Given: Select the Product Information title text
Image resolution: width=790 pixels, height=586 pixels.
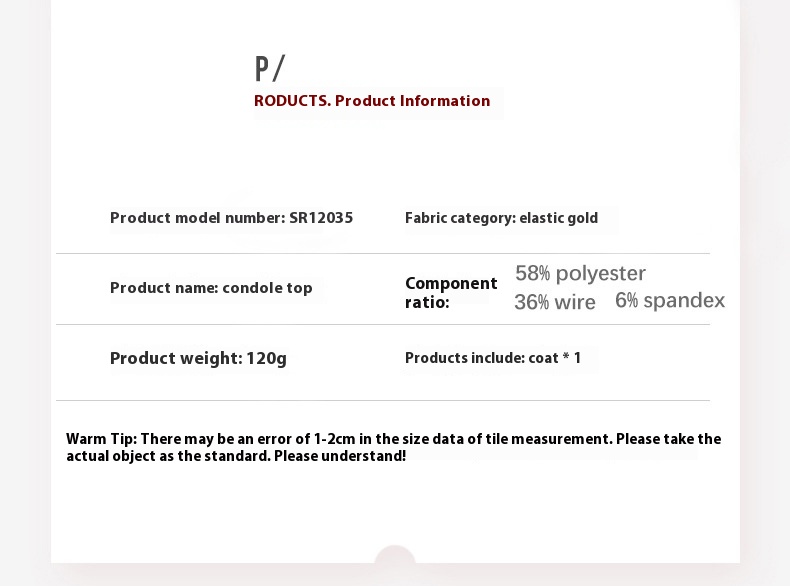Looking at the screenshot, I should click(x=412, y=101).
